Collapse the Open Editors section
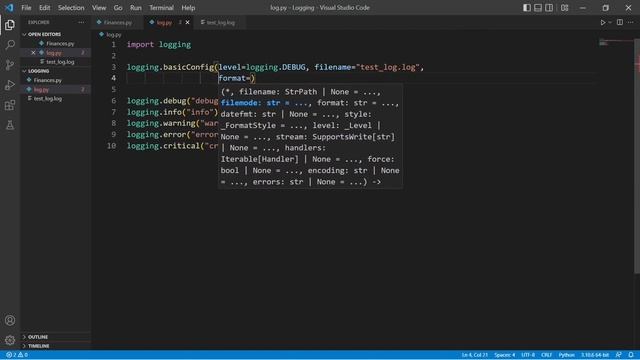 (56, 34)
